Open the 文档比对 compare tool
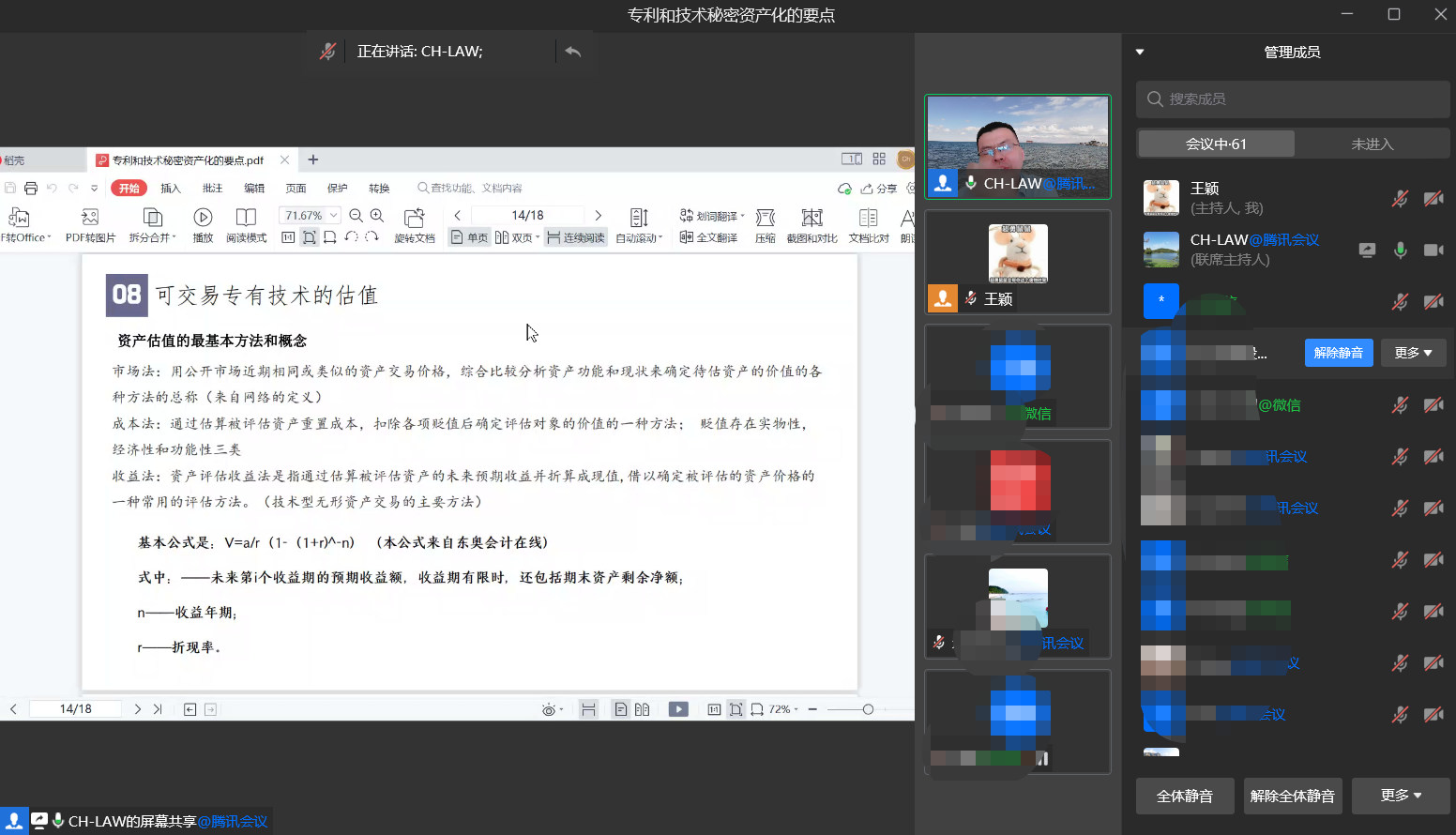This screenshot has width=1456, height=835. tap(869, 225)
